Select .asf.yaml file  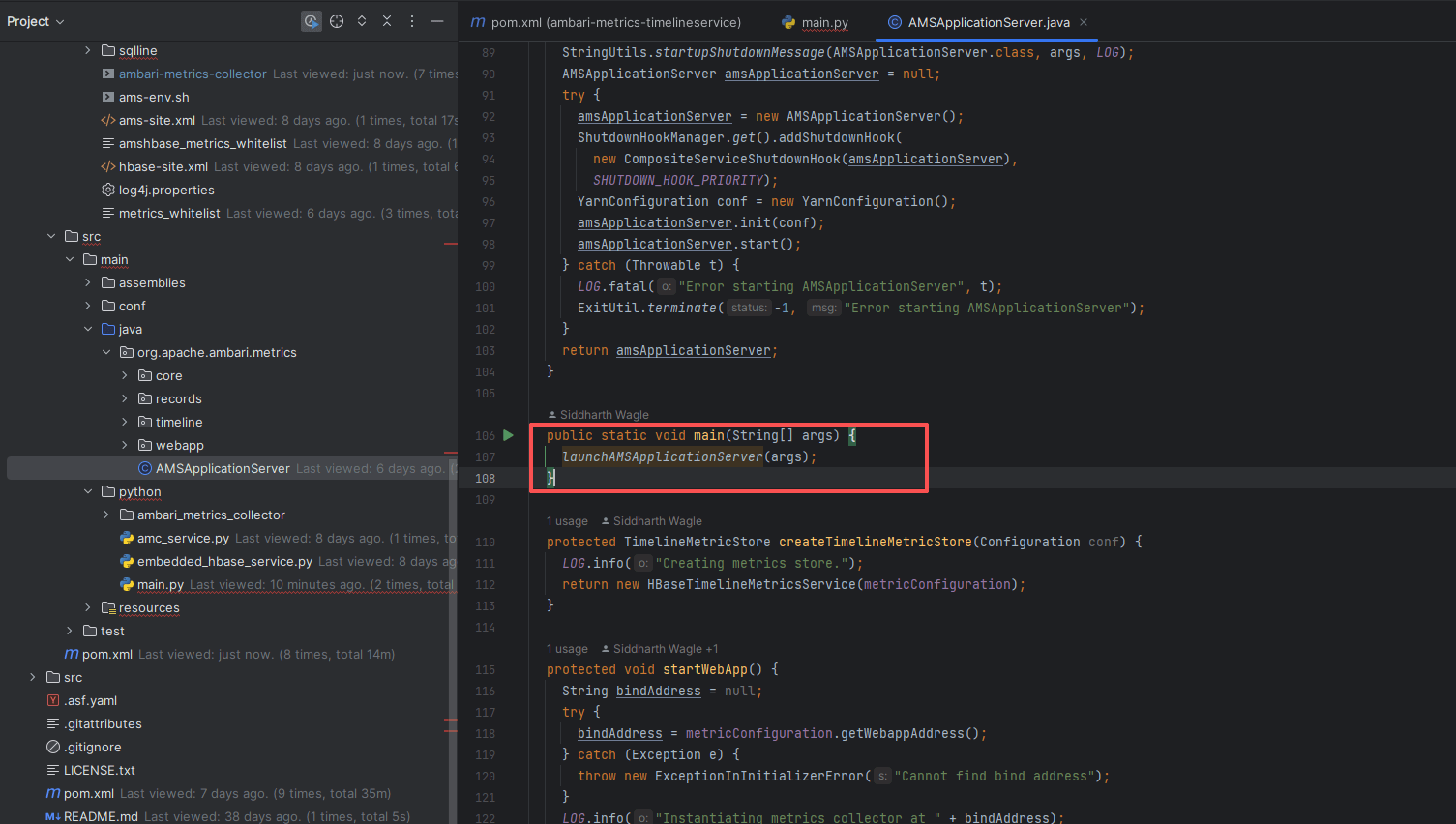tap(90, 700)
